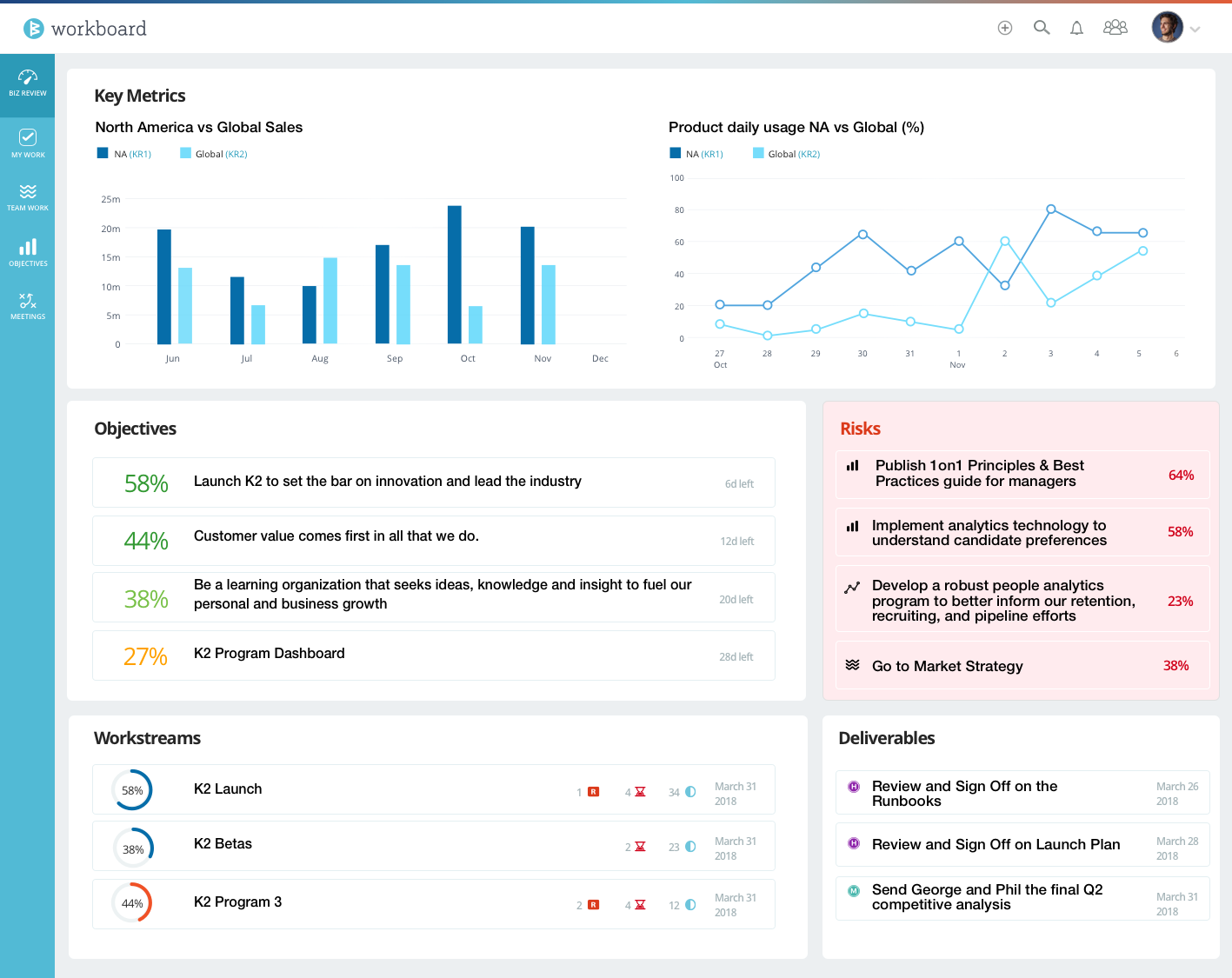Click red R flag in K2 Program 3 row
The image size is (1232, 978).
pyautogui.click(x=593, y=905)
